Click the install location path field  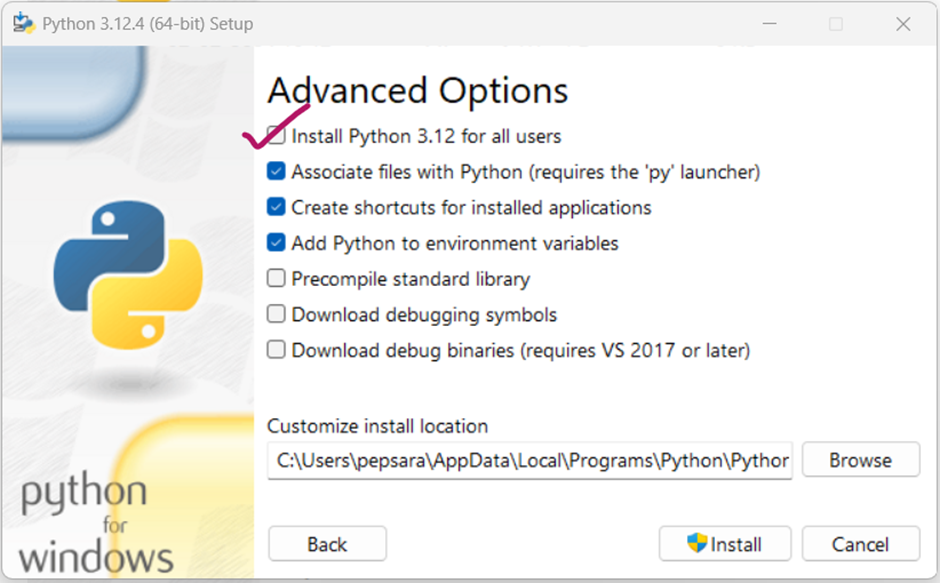point(529,461)
